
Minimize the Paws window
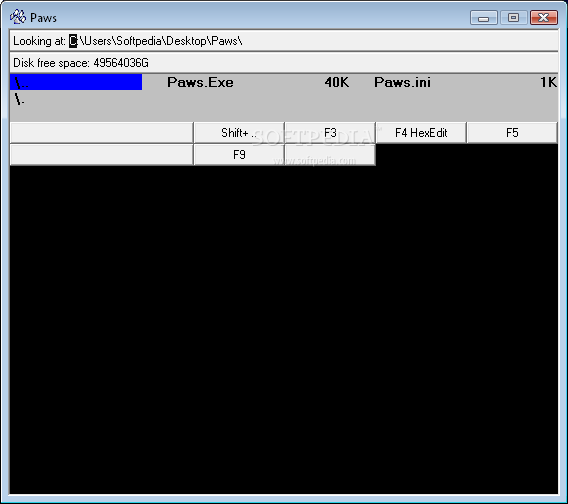click(x=484, y=17)
